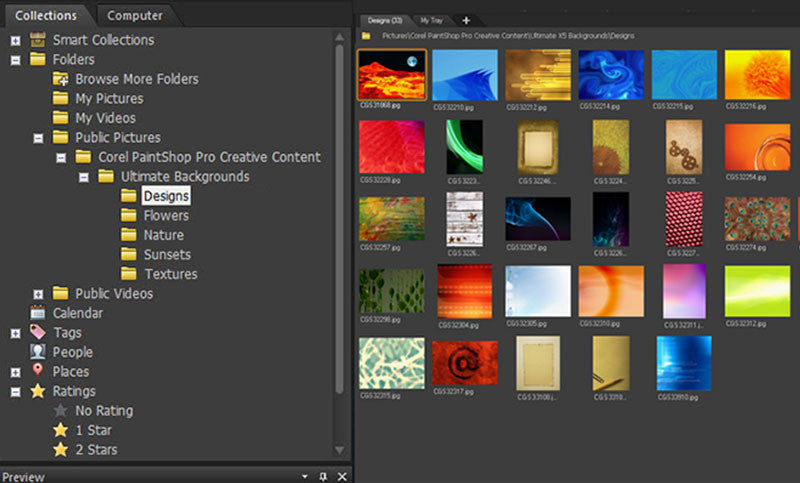
Task: Click the Places pin icon
Action: coord(38,371)
